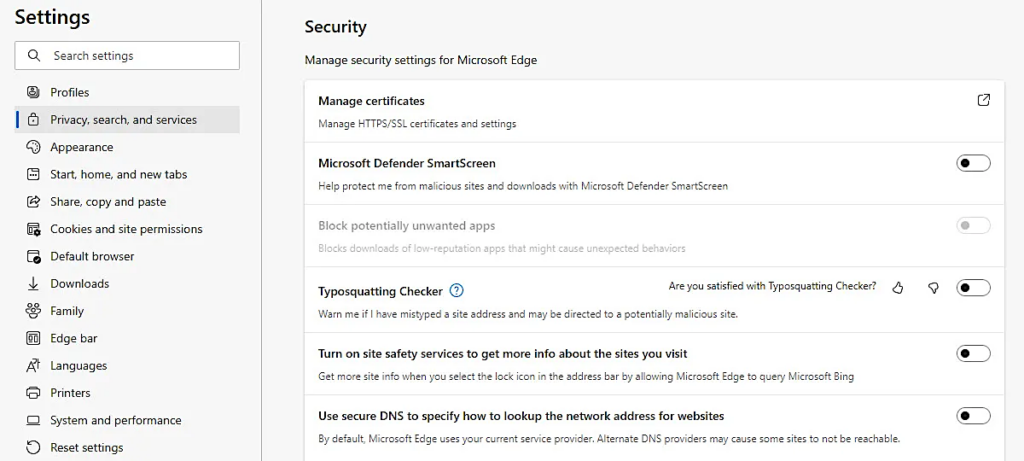Screen dimensions: 1024x461
Task: Open external link icon for Manage certificates
Action: tap(984, 100)
